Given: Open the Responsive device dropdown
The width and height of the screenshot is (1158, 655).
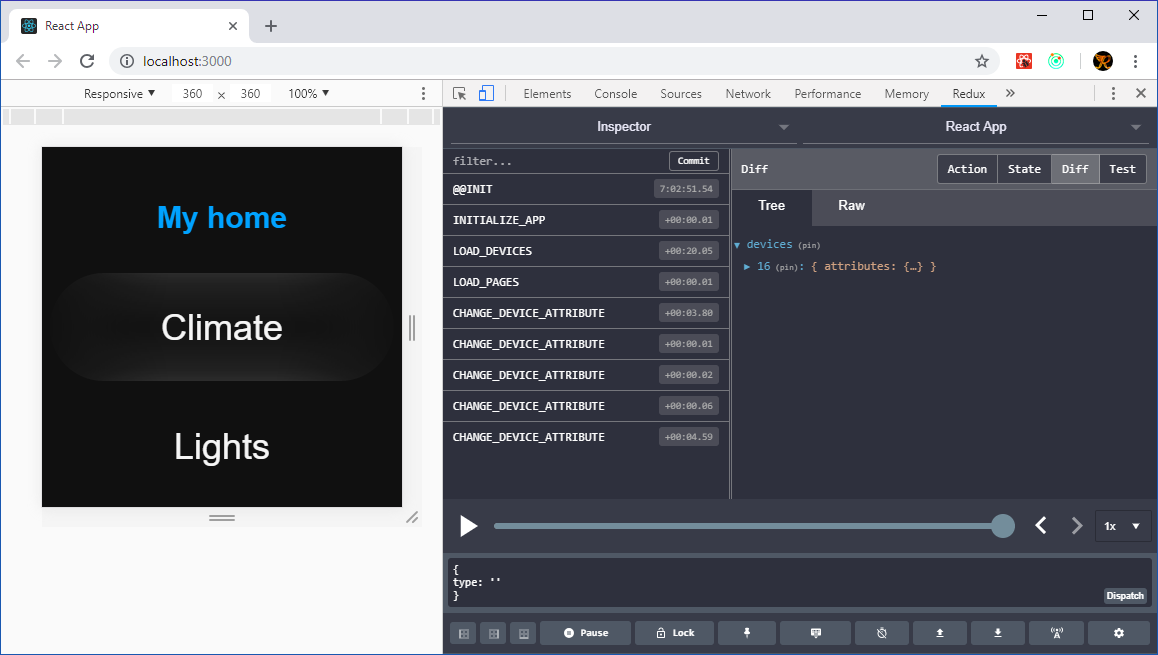Looking at the screenshot, I should click(120, 94).
